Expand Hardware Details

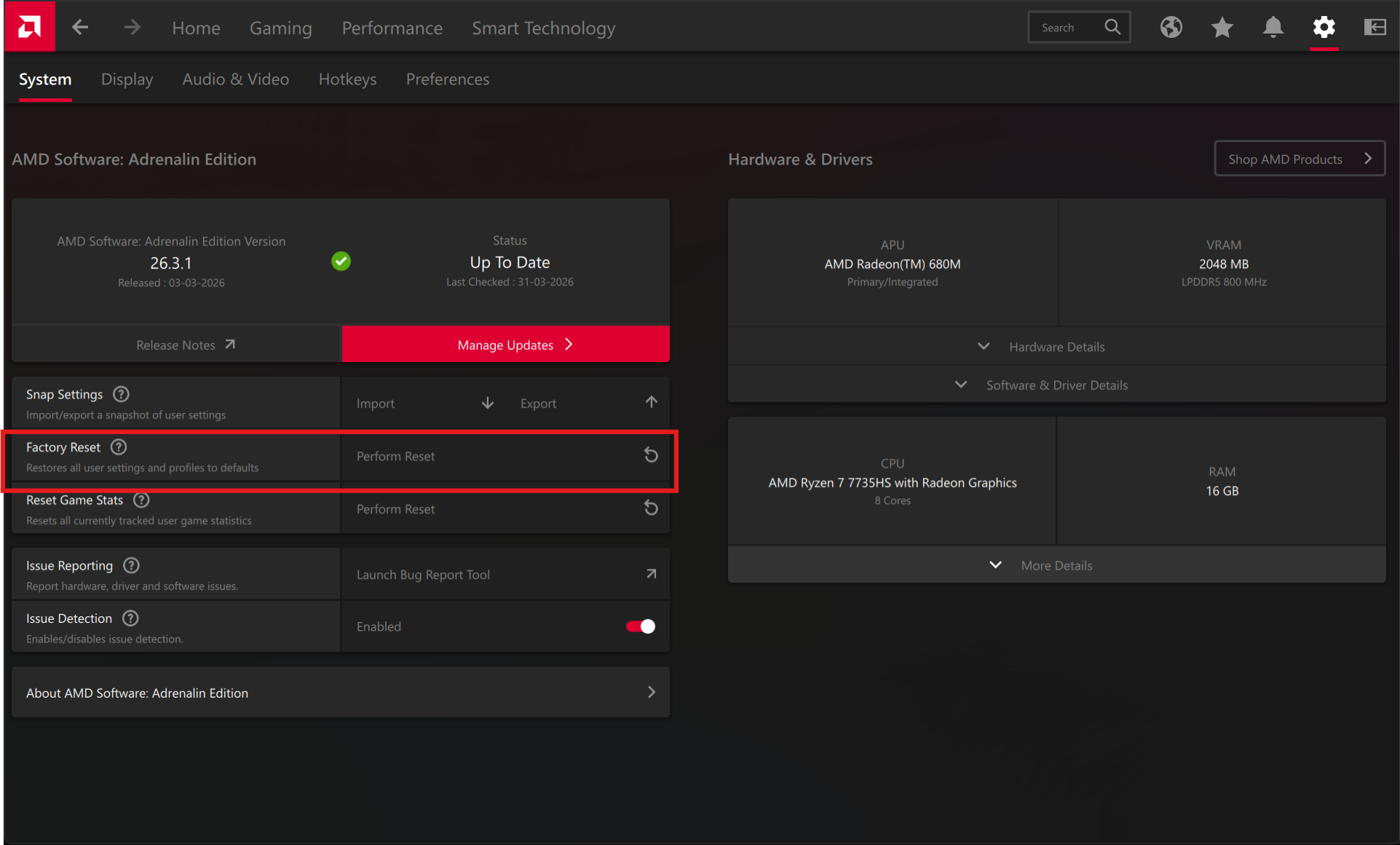[1057, 347]
